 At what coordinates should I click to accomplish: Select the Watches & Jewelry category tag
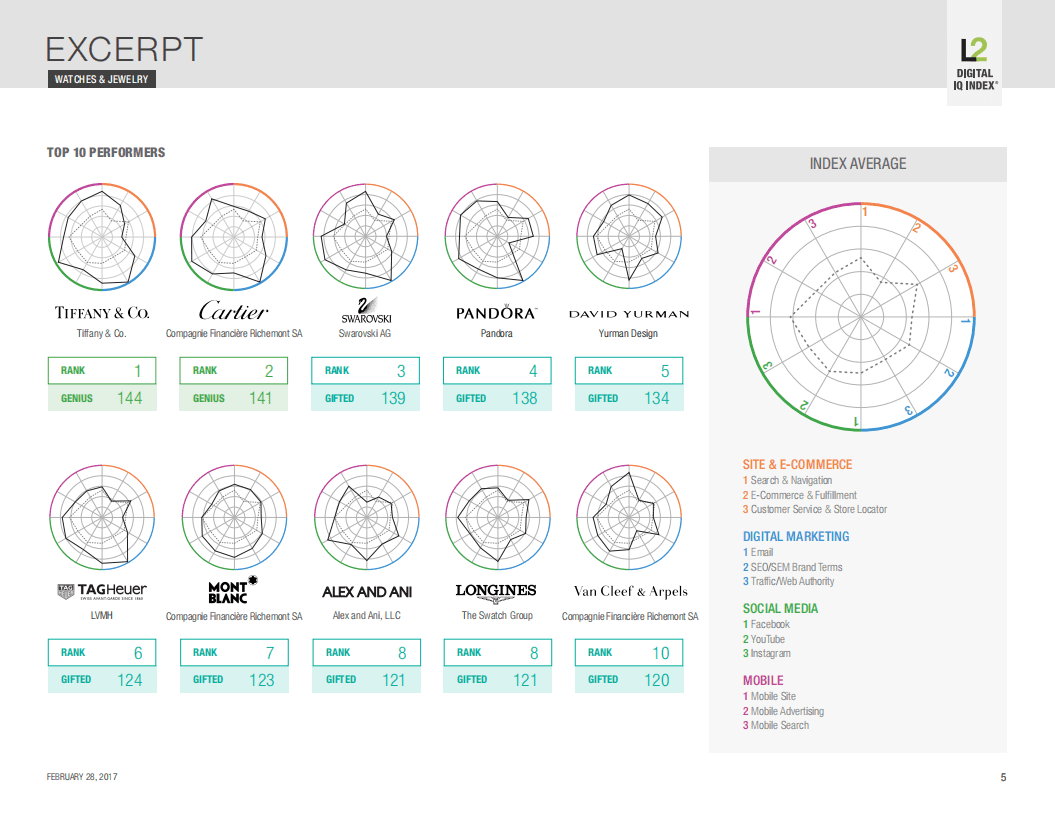[101, 79]
